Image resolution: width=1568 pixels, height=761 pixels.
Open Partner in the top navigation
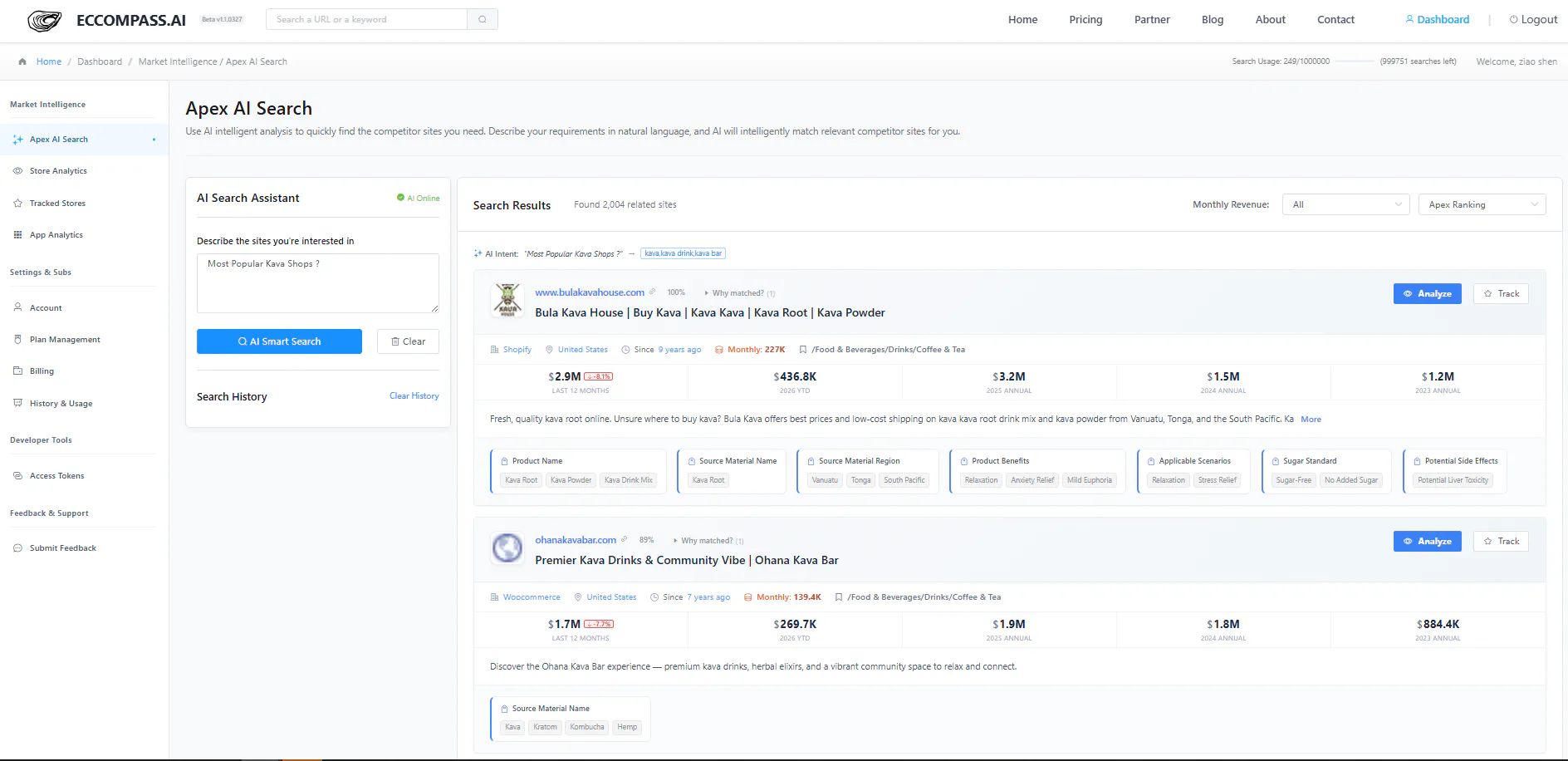tap(1152, 19)
